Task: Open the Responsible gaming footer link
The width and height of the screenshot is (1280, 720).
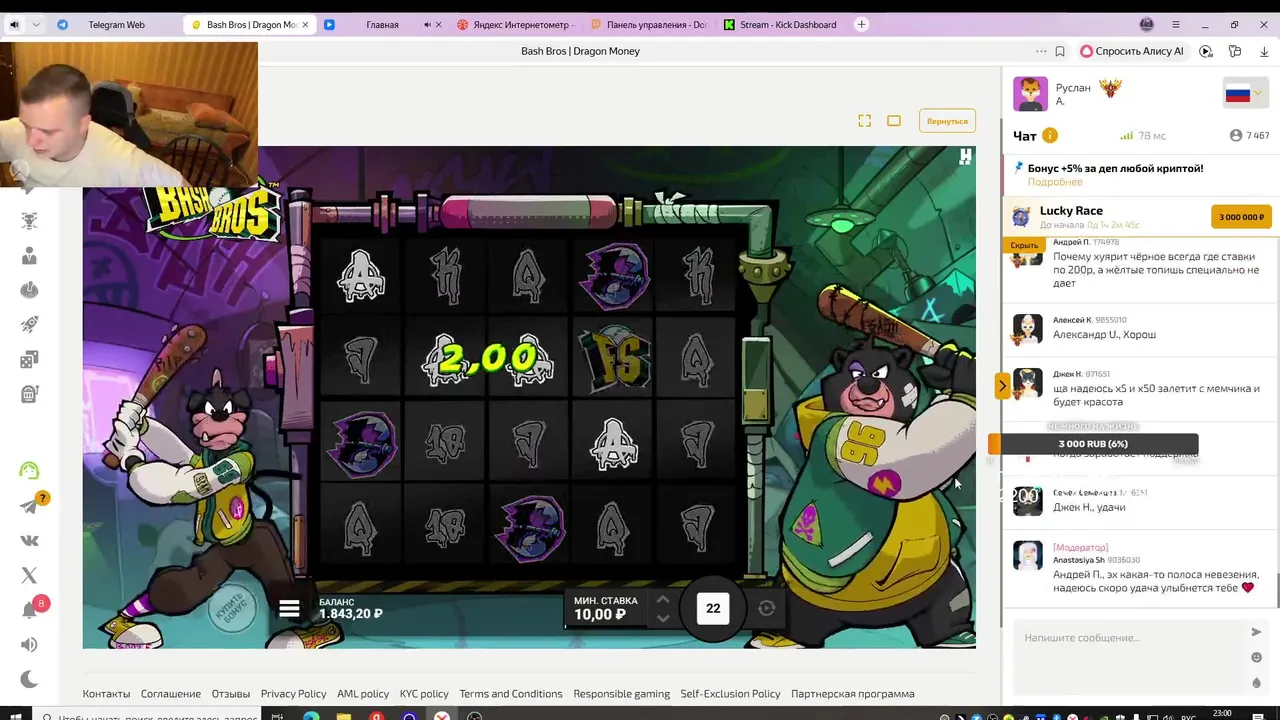Action: pos(622,694)
